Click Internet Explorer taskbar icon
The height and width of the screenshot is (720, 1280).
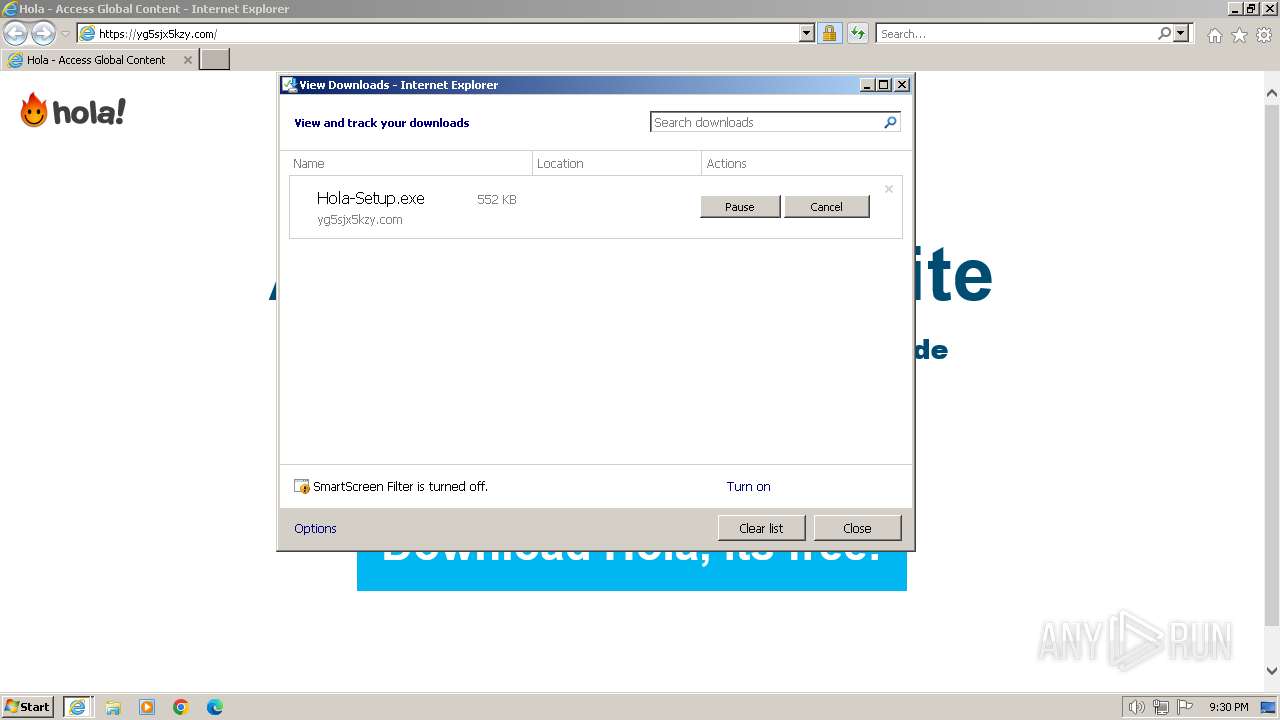pos(77,707)
